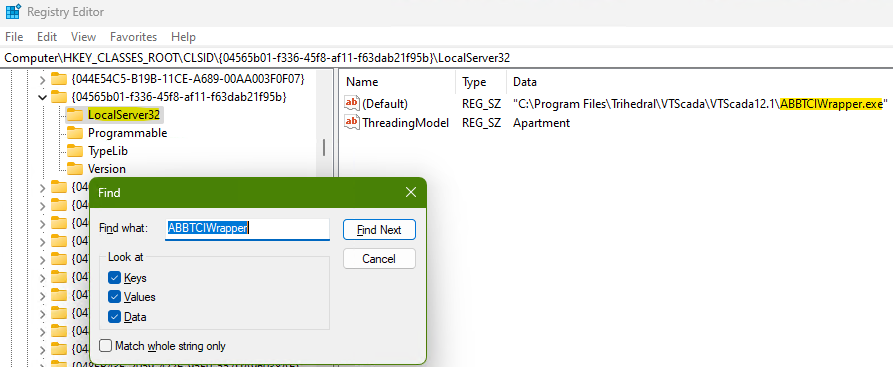This screenshot has width=893, height=367.
Task: Select the (Default) string value icon
Action: (352, 104)
